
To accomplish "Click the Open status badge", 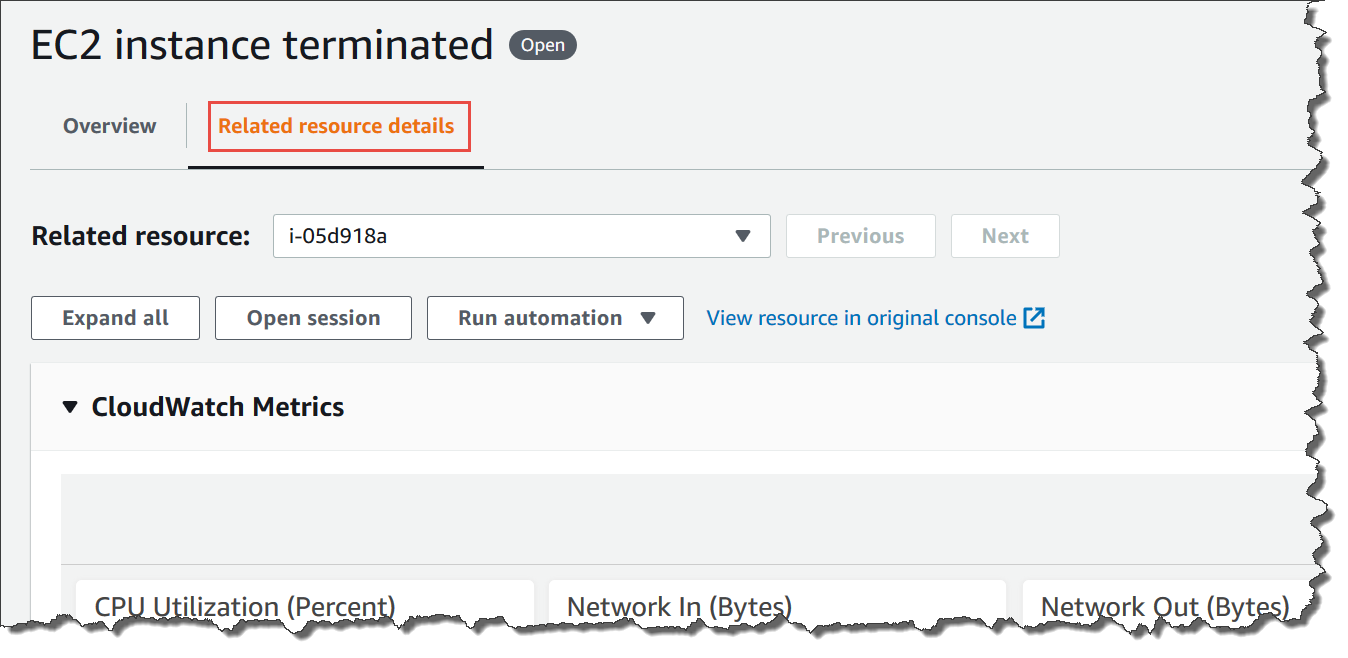I will 542,45.
